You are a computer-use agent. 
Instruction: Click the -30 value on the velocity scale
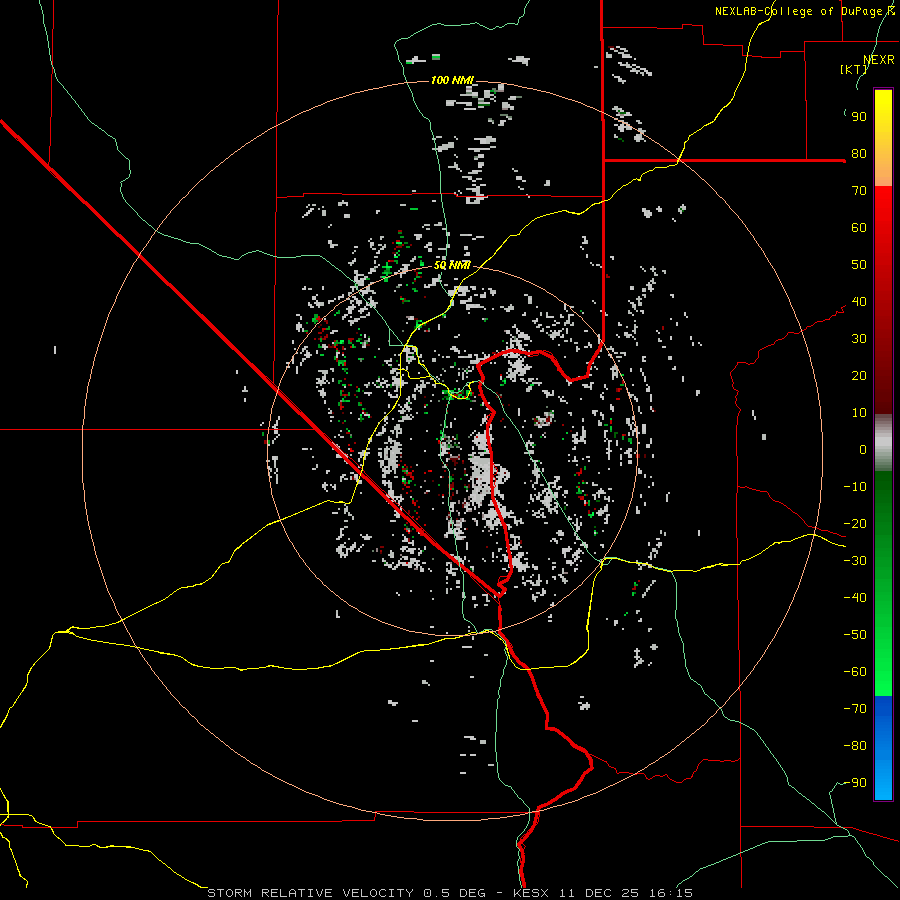[855, 561]
